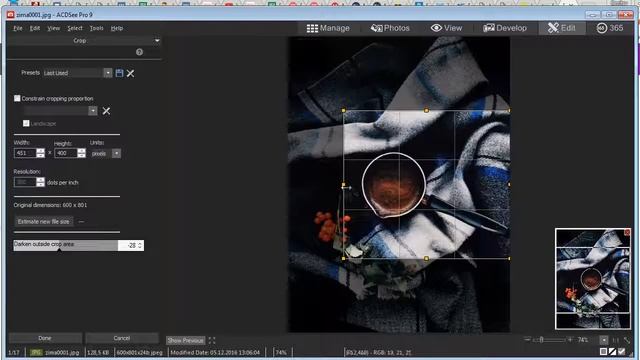
Task: Open the View menu
Action: tap(53, 28)
